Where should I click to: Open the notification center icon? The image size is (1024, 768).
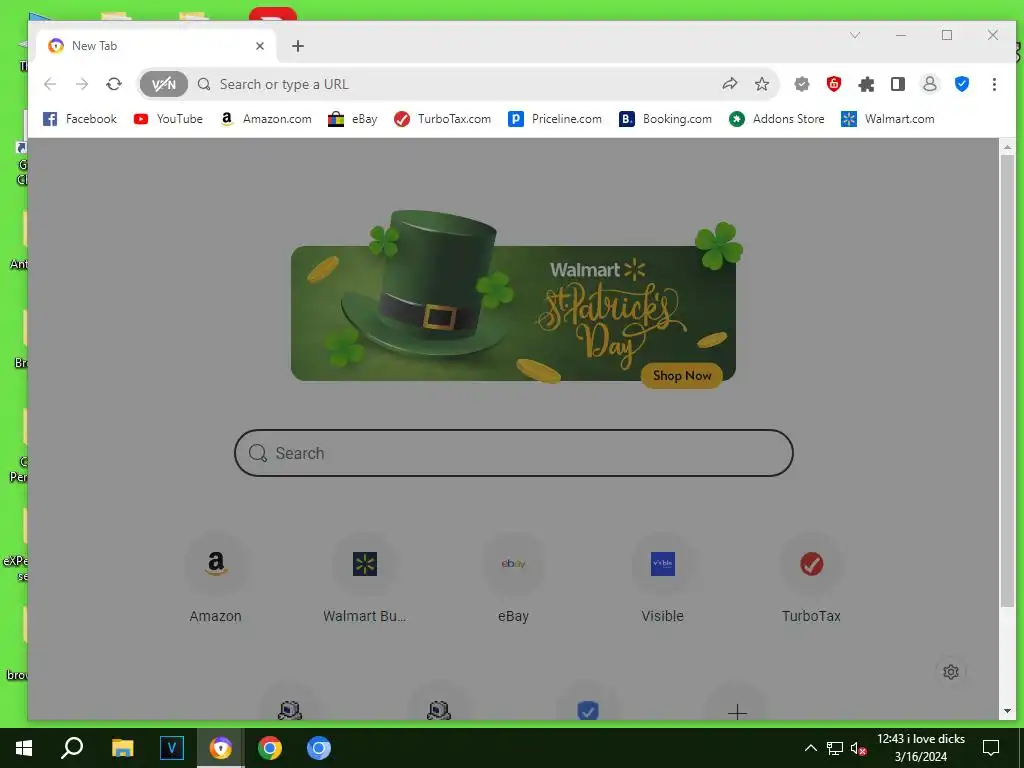pos(991,748)
